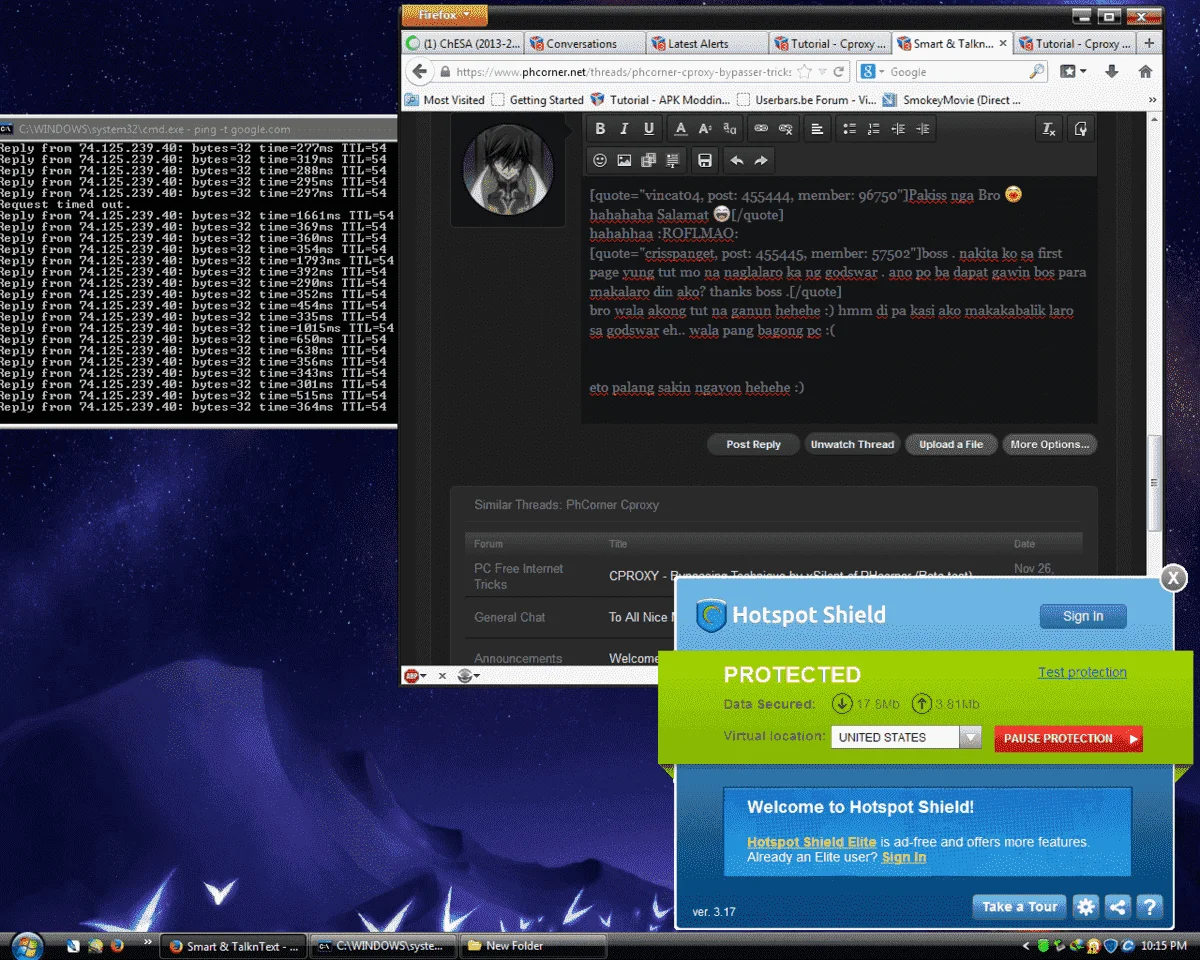The image size is (1200, 960).
Task: Toggle BB code editor mode with the wrench icon
Action: (x=1080, y=128)
